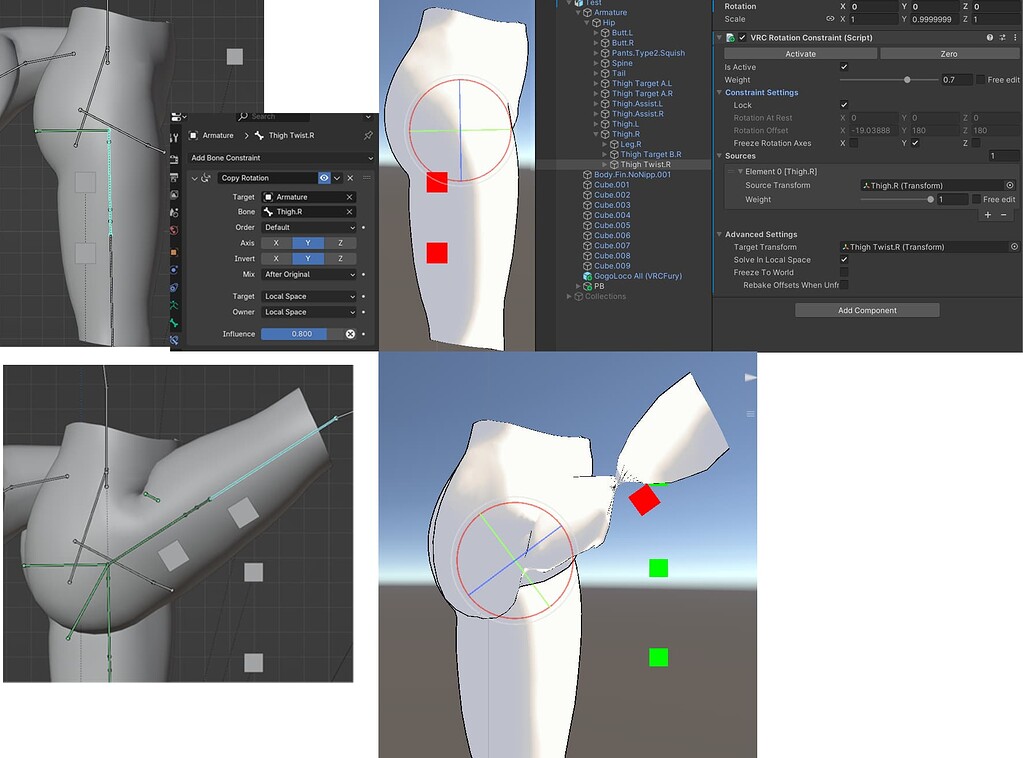Click the bone icon in the Thigh.R field

click(x=268, y=211)
